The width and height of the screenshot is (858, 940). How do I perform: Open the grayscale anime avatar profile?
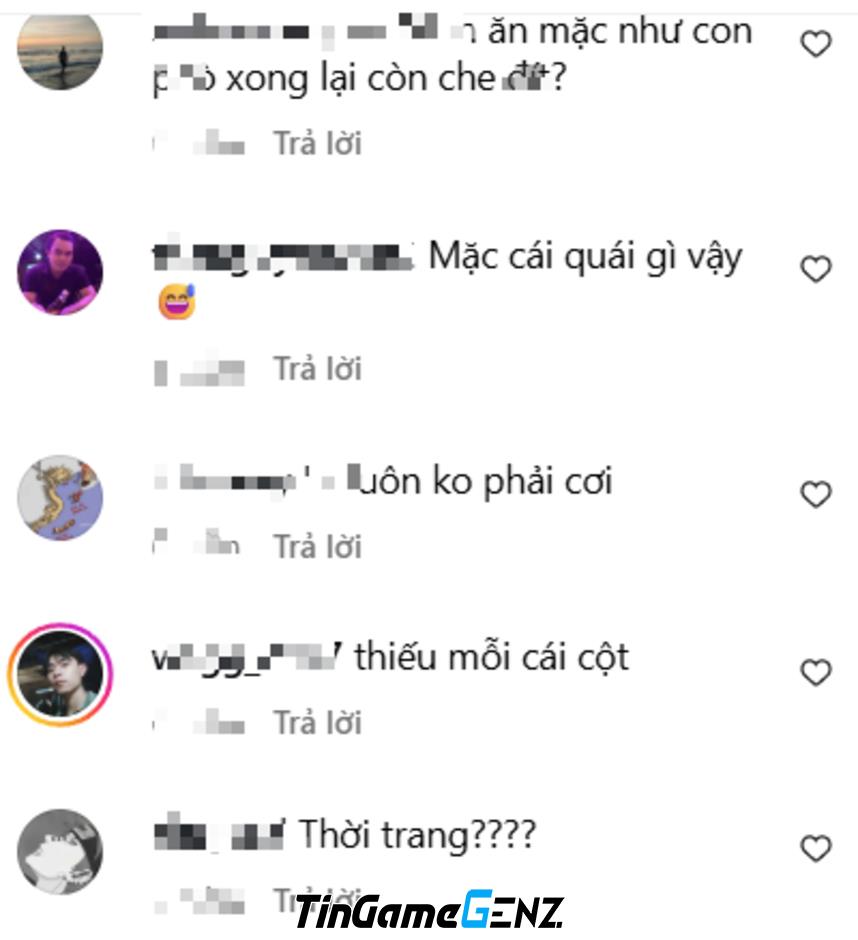pyautogui.click(x=60, y=851)
